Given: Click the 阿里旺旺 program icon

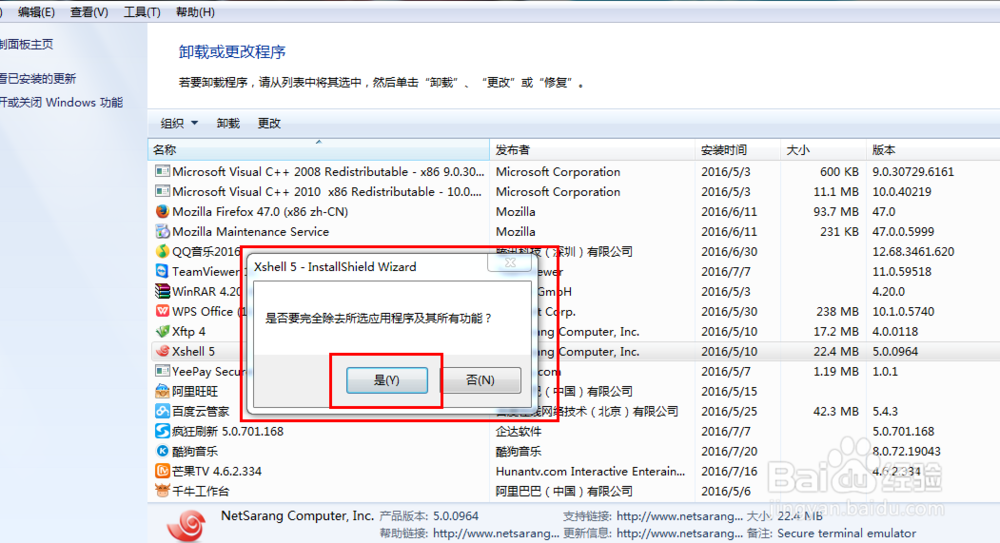Looking at the screenshot, I should tap(162, 391).
